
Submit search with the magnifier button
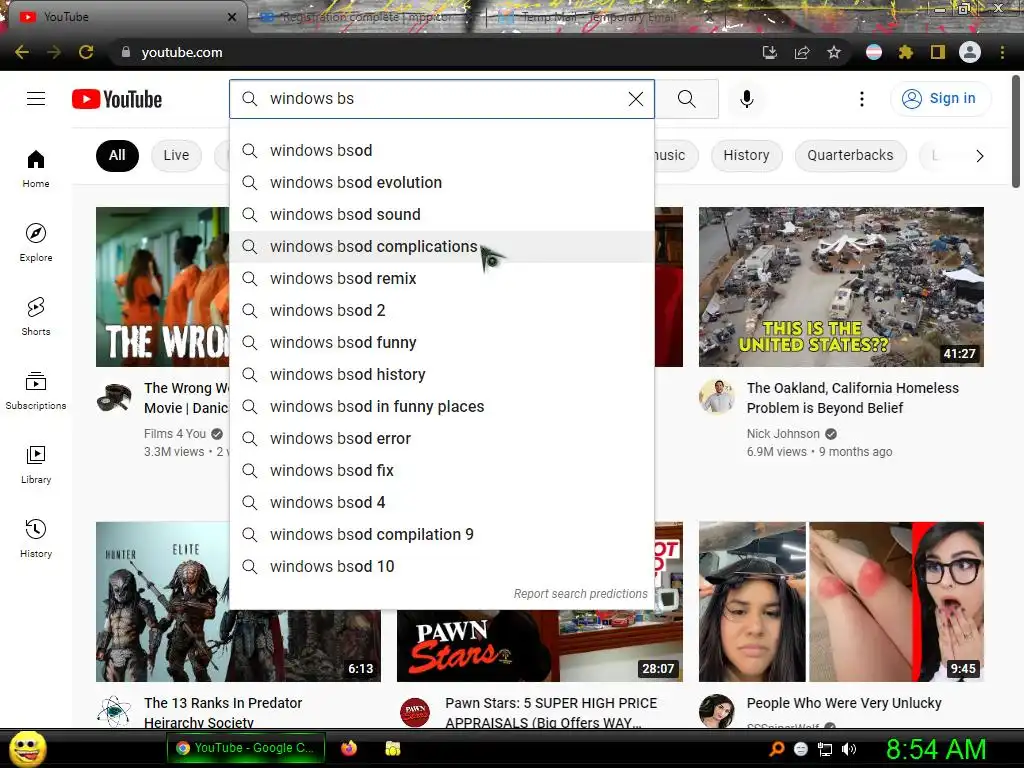tap(686, 99)
